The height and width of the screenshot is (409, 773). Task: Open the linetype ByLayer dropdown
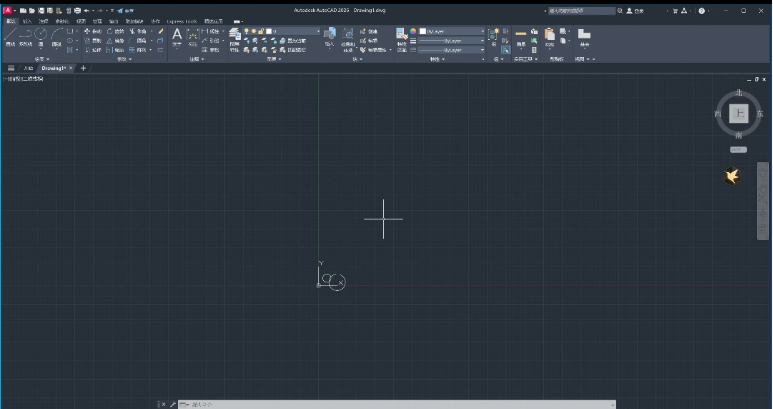pos(452,50)
